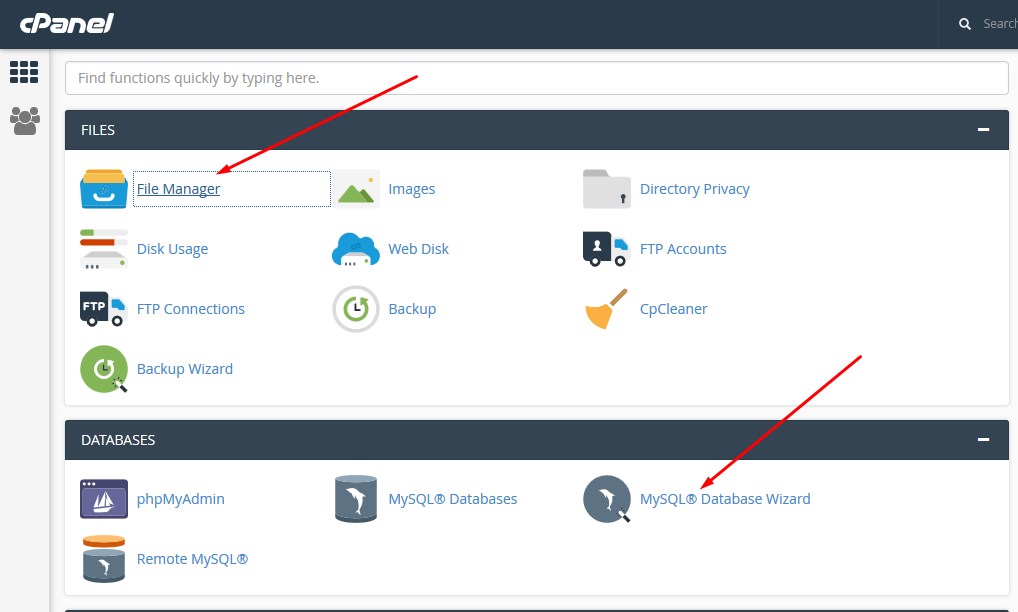
Task: Click the sidebar home grid icon
Action: [24, 72]
